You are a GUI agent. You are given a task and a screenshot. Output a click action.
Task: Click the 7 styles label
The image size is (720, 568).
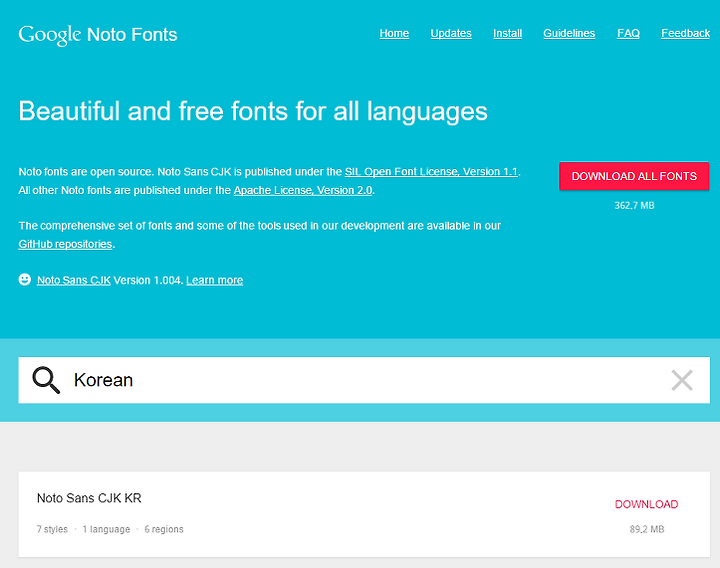(52, 529)
